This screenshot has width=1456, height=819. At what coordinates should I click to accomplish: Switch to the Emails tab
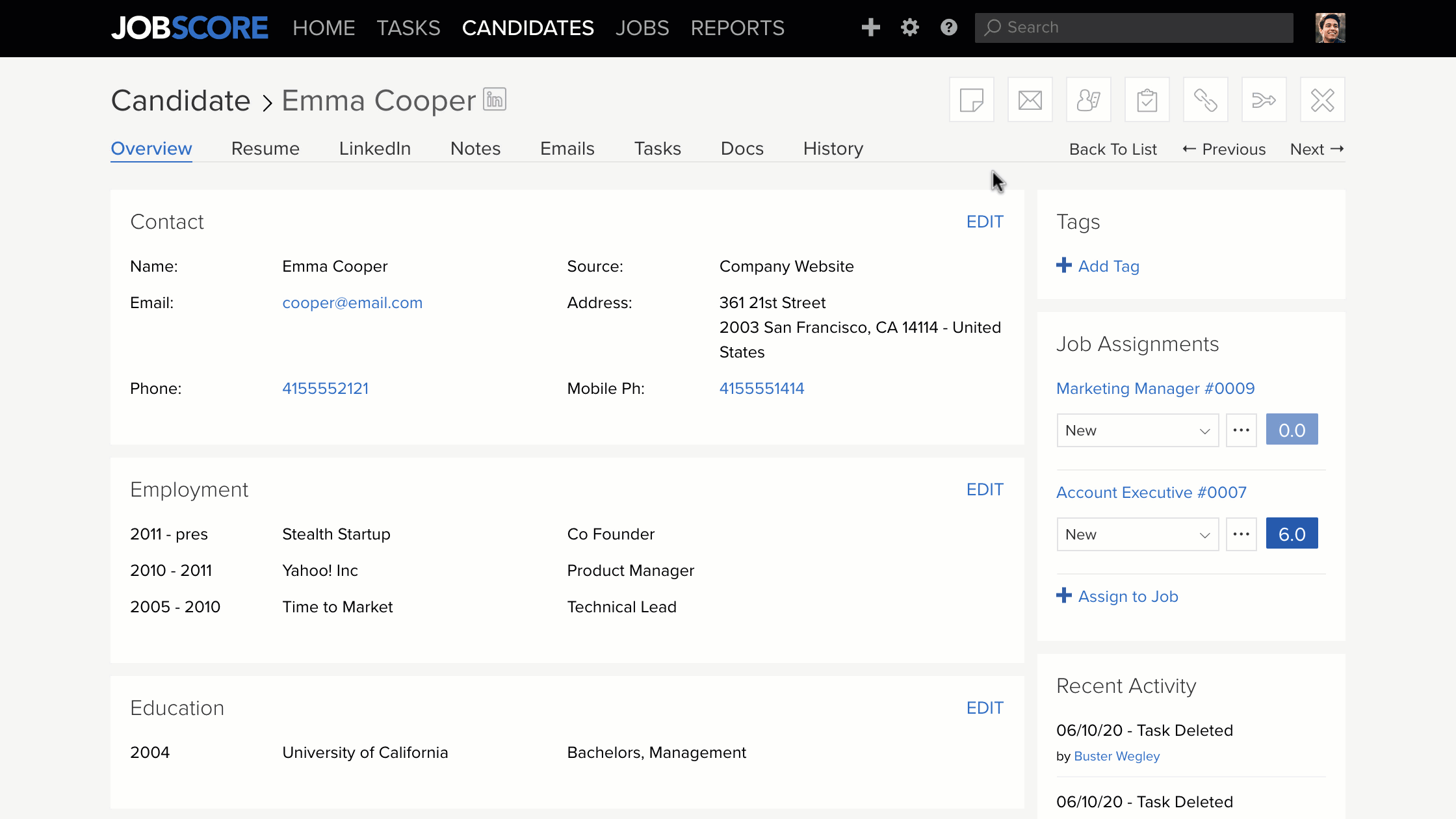(x=567, y=148)
